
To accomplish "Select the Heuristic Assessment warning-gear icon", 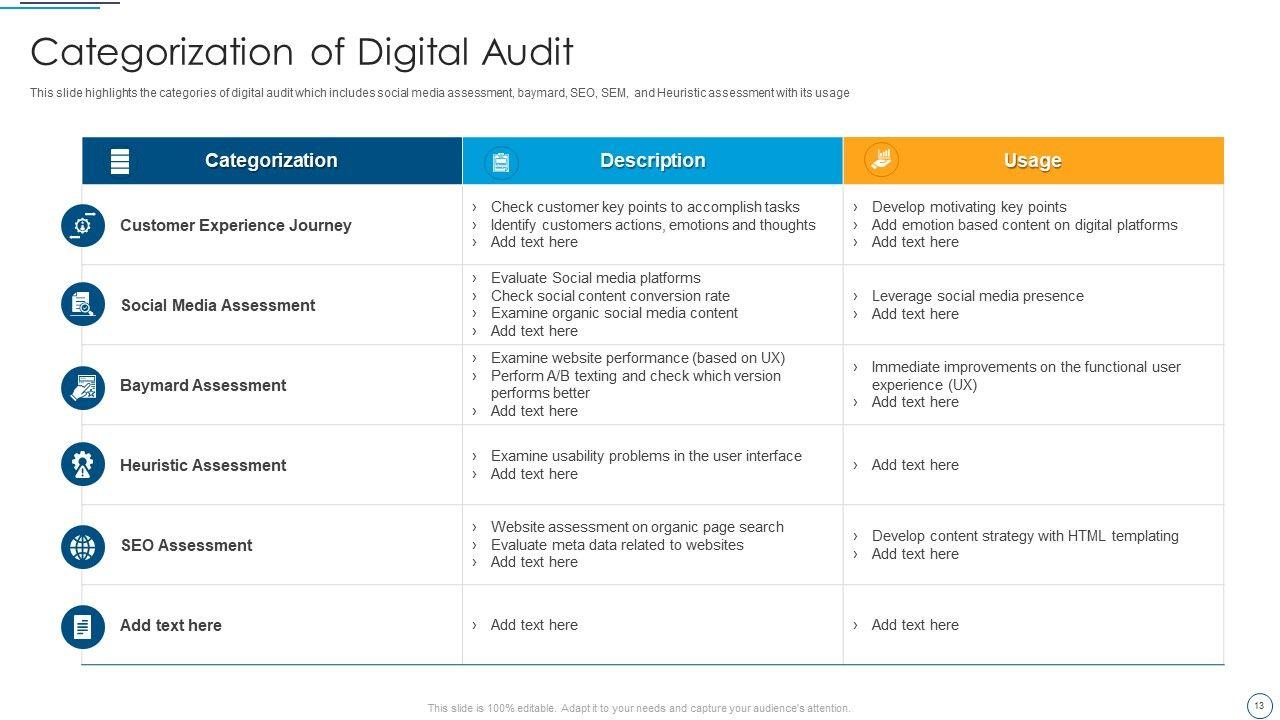I will pos(83,465).
